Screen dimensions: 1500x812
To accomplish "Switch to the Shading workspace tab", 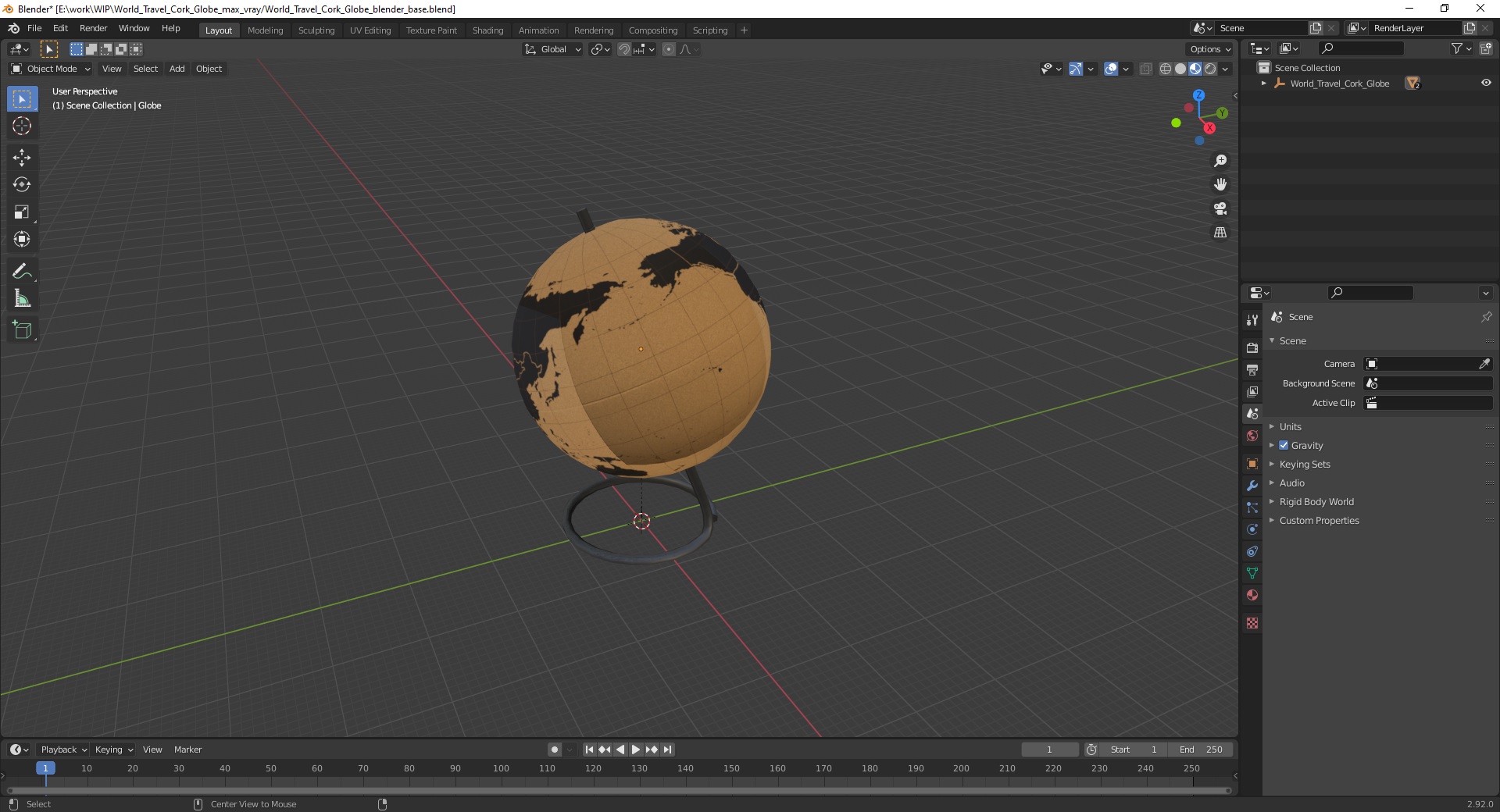I will 487,30.
